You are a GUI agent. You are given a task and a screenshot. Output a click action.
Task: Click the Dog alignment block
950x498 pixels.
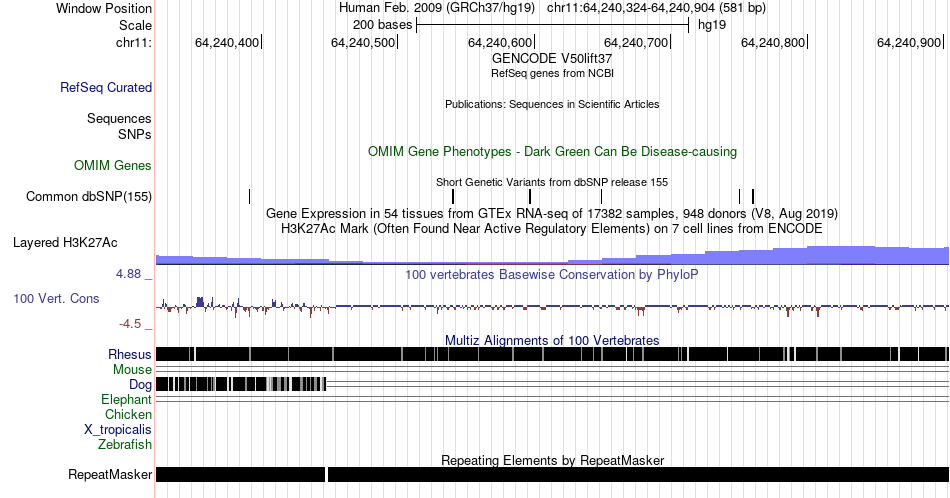pyautogui.click(x=241, y=384)
